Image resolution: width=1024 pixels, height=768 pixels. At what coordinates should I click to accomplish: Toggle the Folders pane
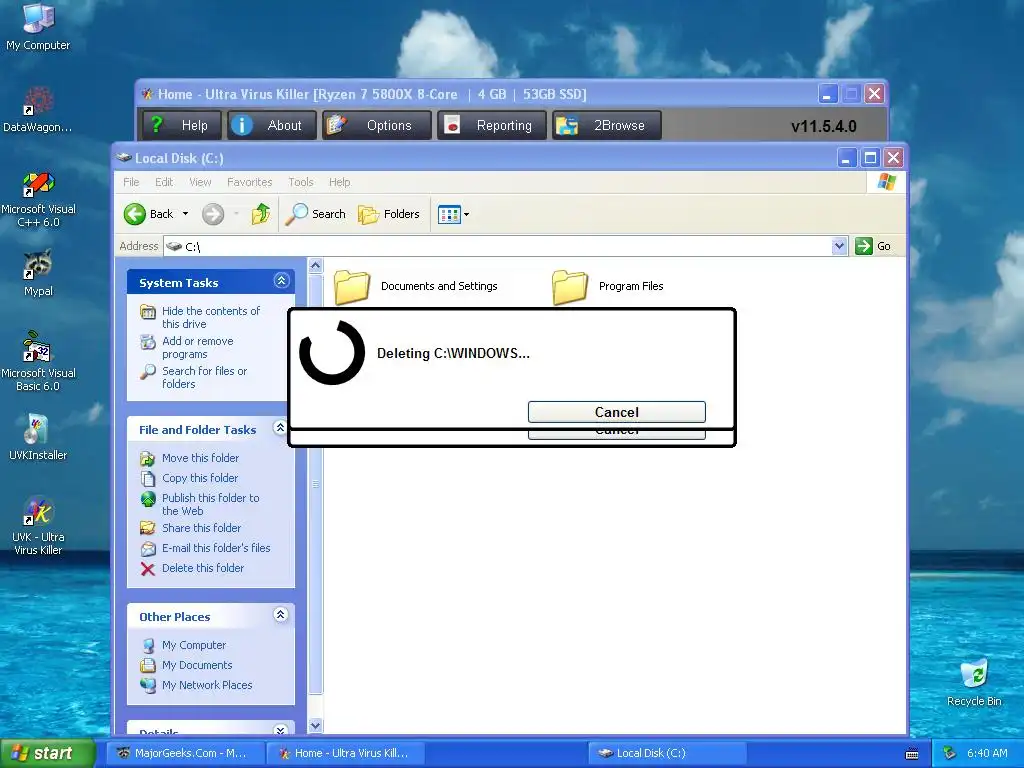[x=389, y=214]
